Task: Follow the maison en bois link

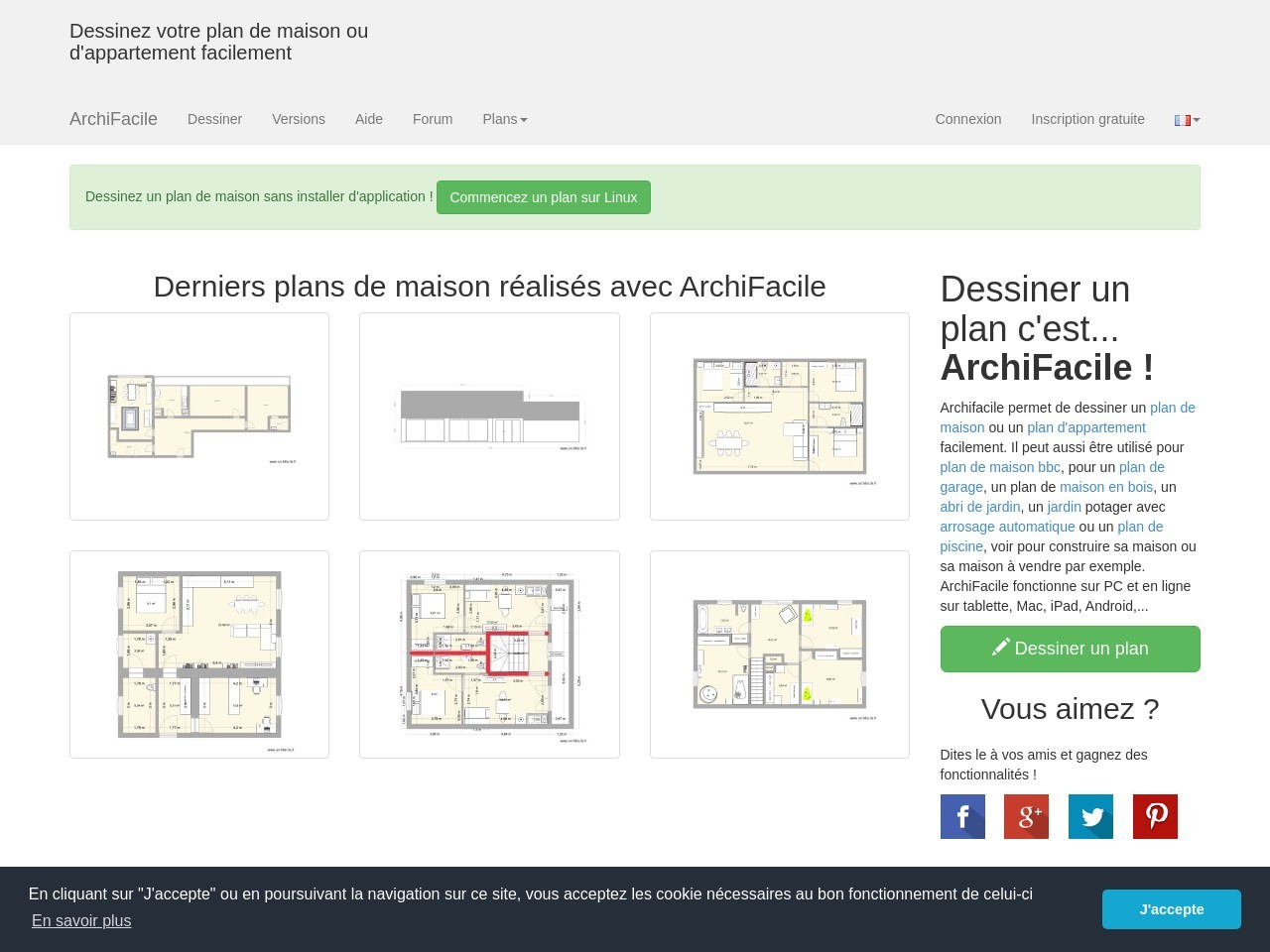Action: (x=1106, y=487)
